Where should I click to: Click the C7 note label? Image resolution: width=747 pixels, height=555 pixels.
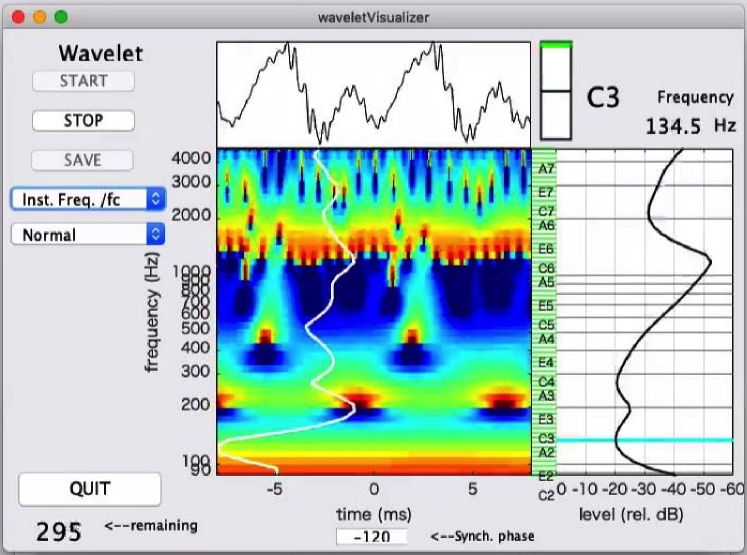tap(546, 211)
